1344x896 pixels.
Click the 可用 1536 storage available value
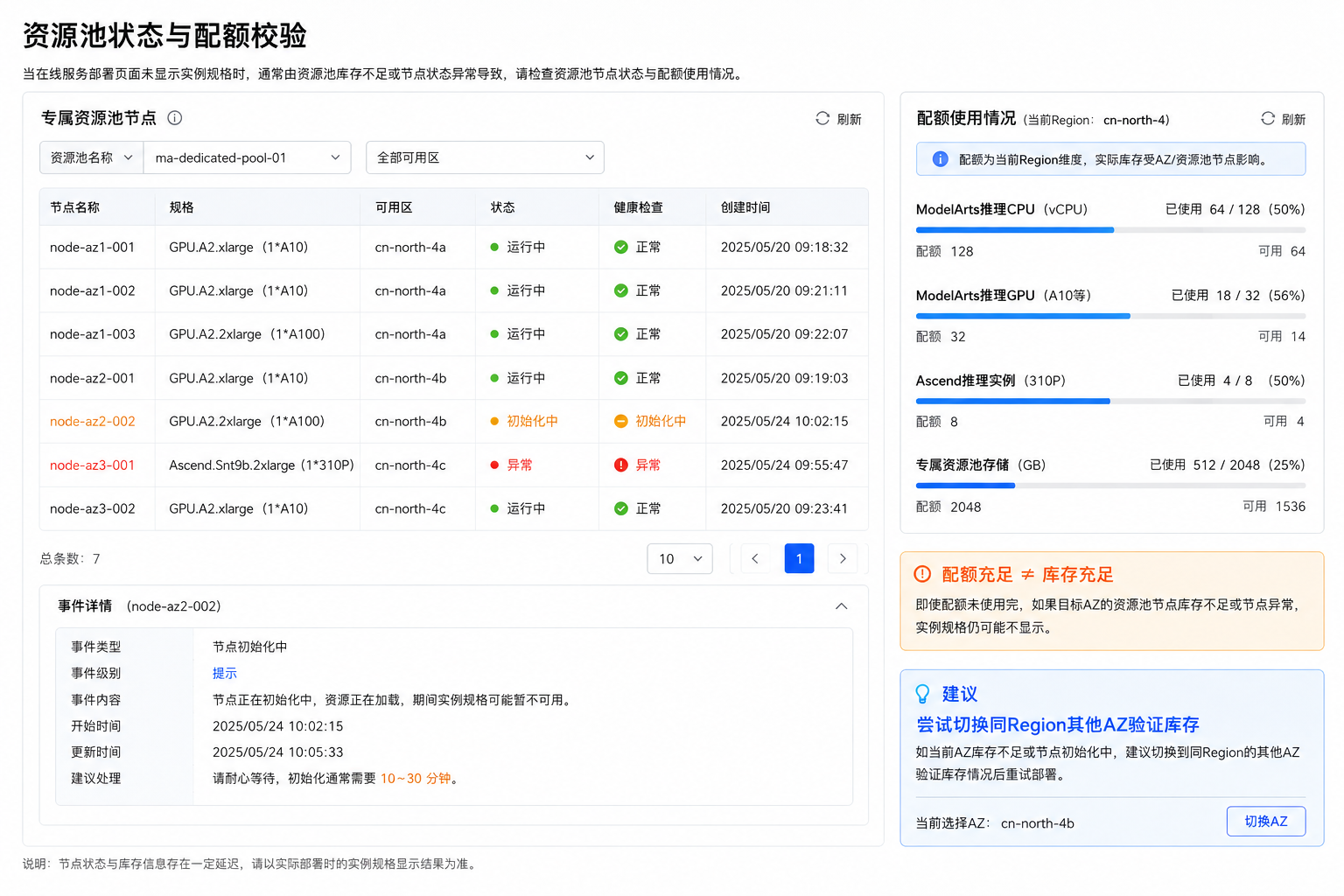point(1274,507)
